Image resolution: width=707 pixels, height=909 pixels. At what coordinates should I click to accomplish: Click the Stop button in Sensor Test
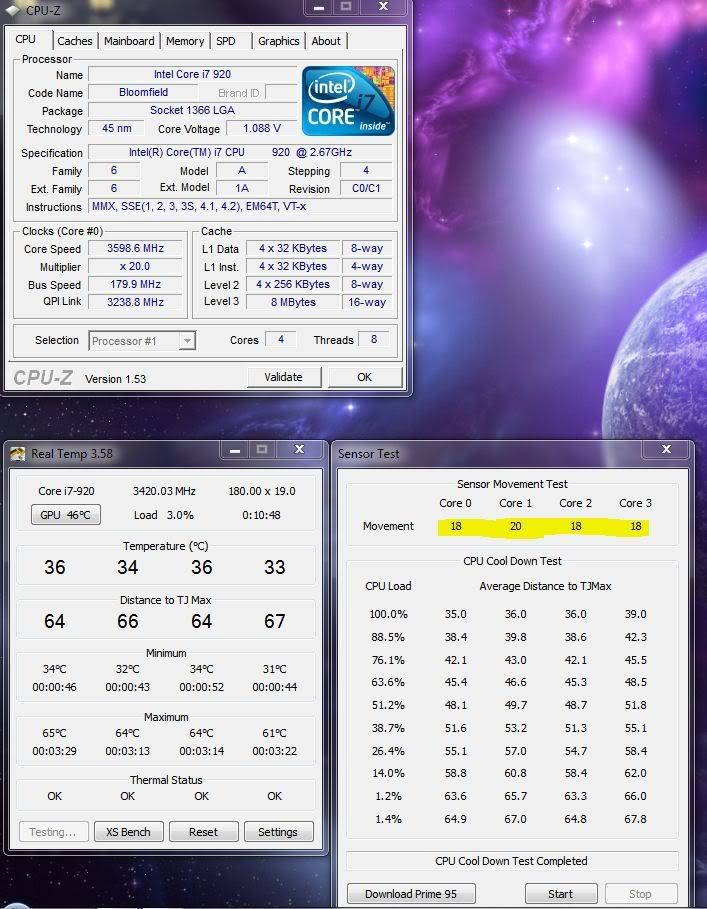coord(640,894)
